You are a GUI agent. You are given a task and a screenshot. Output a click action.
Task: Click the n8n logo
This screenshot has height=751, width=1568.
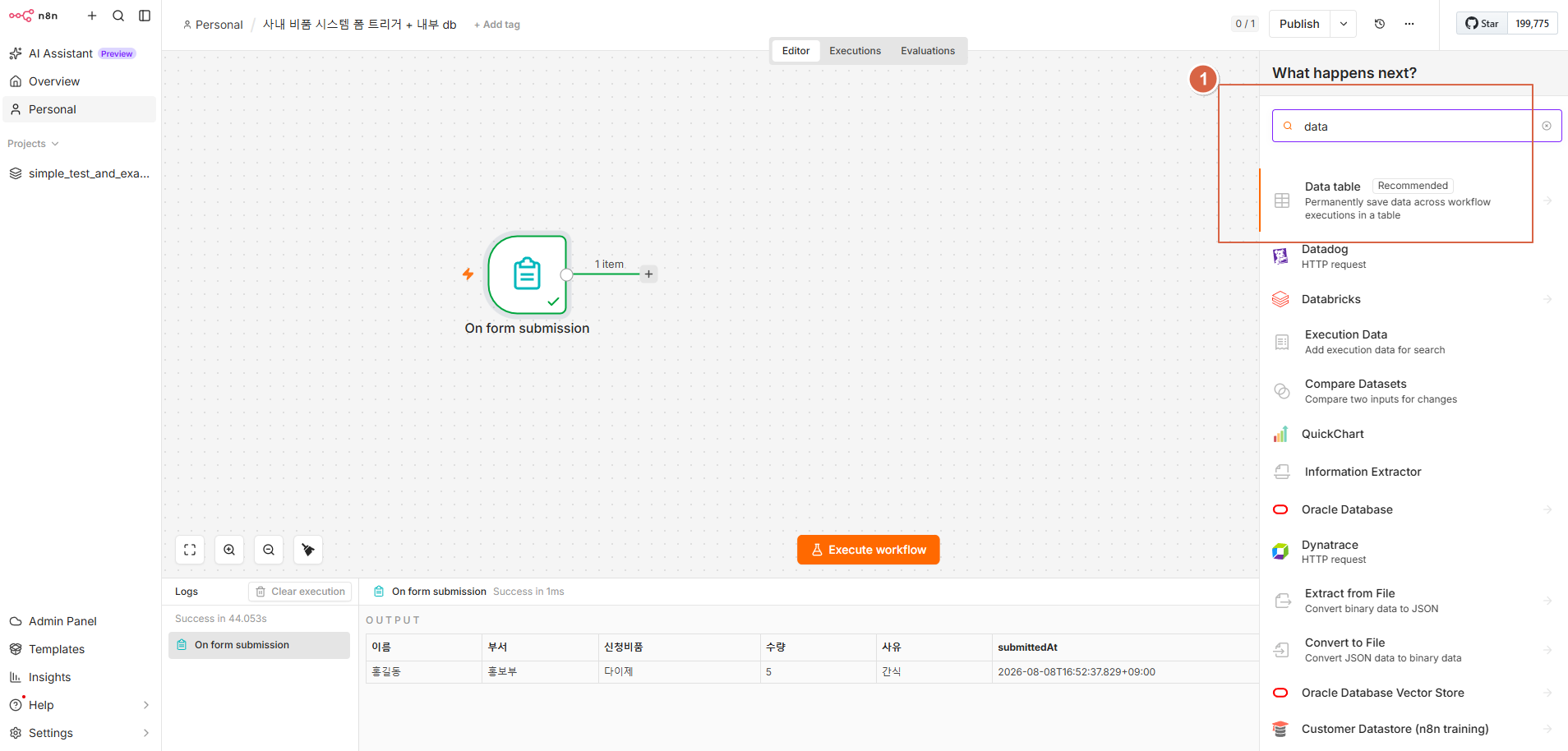pos(33,16)
